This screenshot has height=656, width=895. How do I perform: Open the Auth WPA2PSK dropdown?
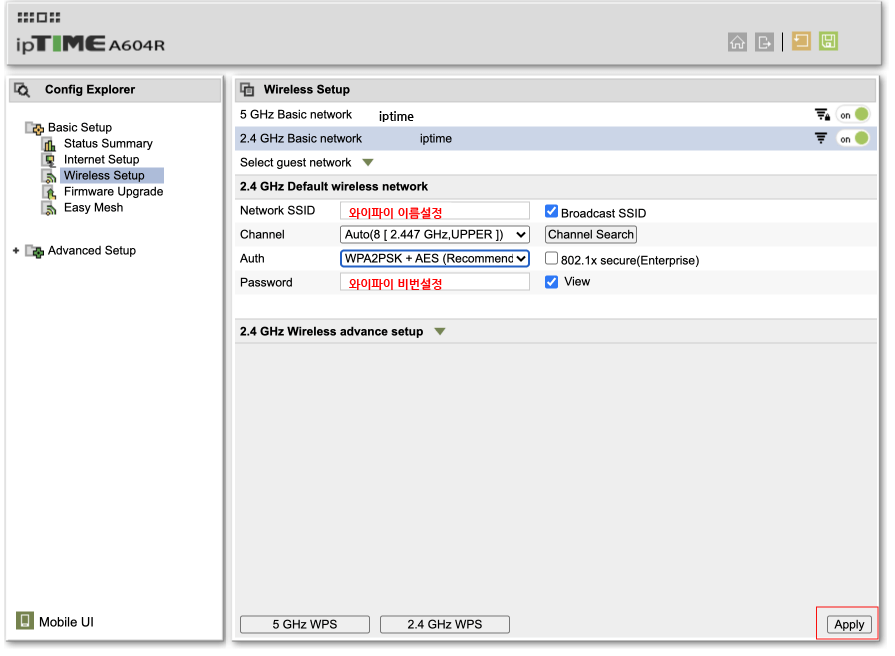[434, 259]
